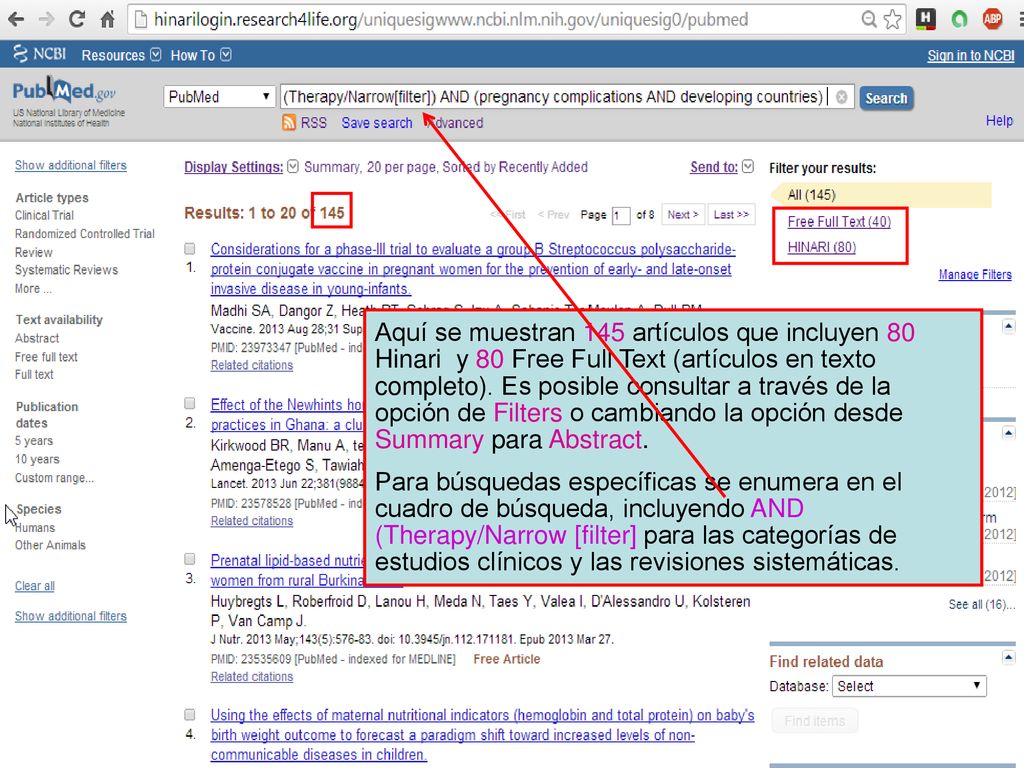Open the Find related data Database select
Viewport: 1024px width, 768px height.
(908, 686)
